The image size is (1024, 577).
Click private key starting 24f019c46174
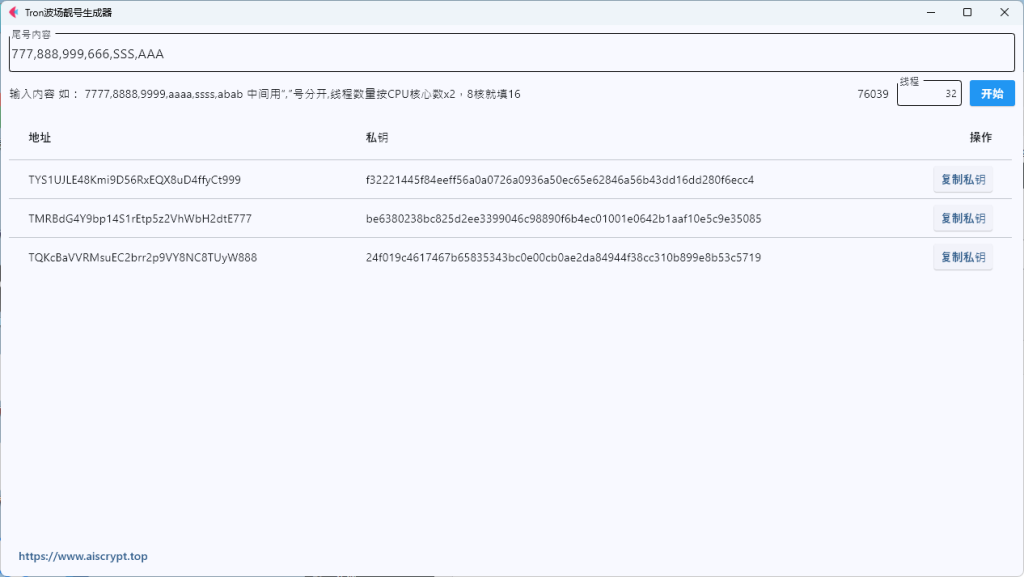coord(564,257)
